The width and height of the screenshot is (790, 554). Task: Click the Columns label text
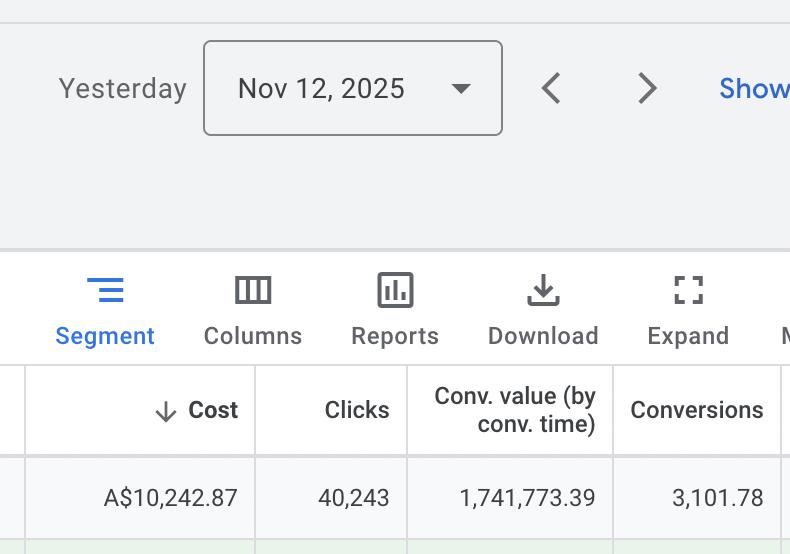pyautogui.click(x=253, y=336)
